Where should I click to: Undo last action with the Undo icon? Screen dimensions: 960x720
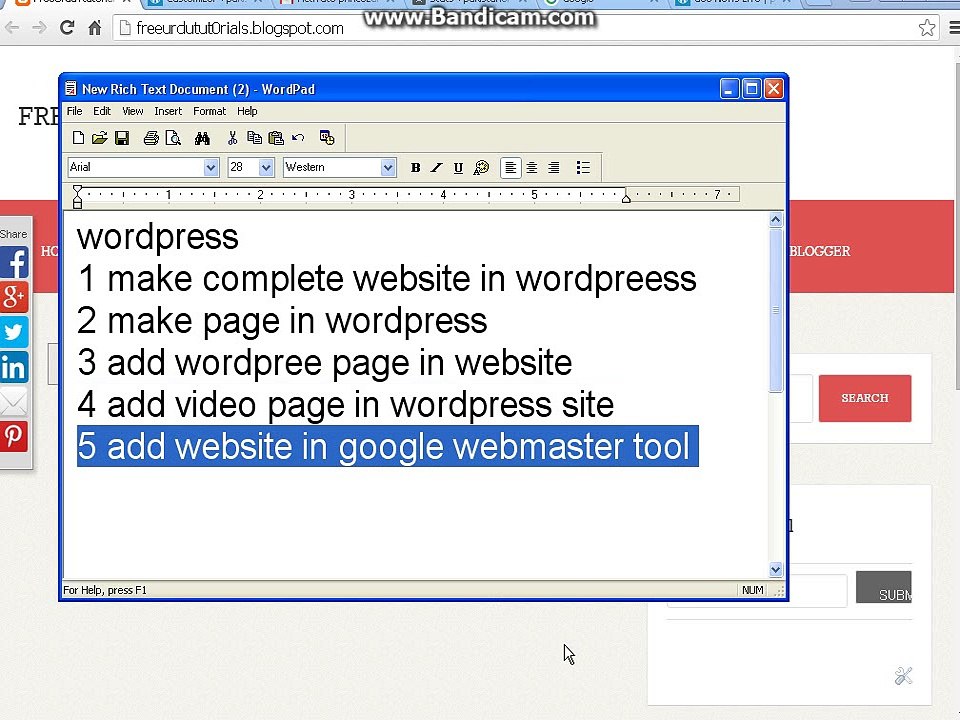[298, 138]
